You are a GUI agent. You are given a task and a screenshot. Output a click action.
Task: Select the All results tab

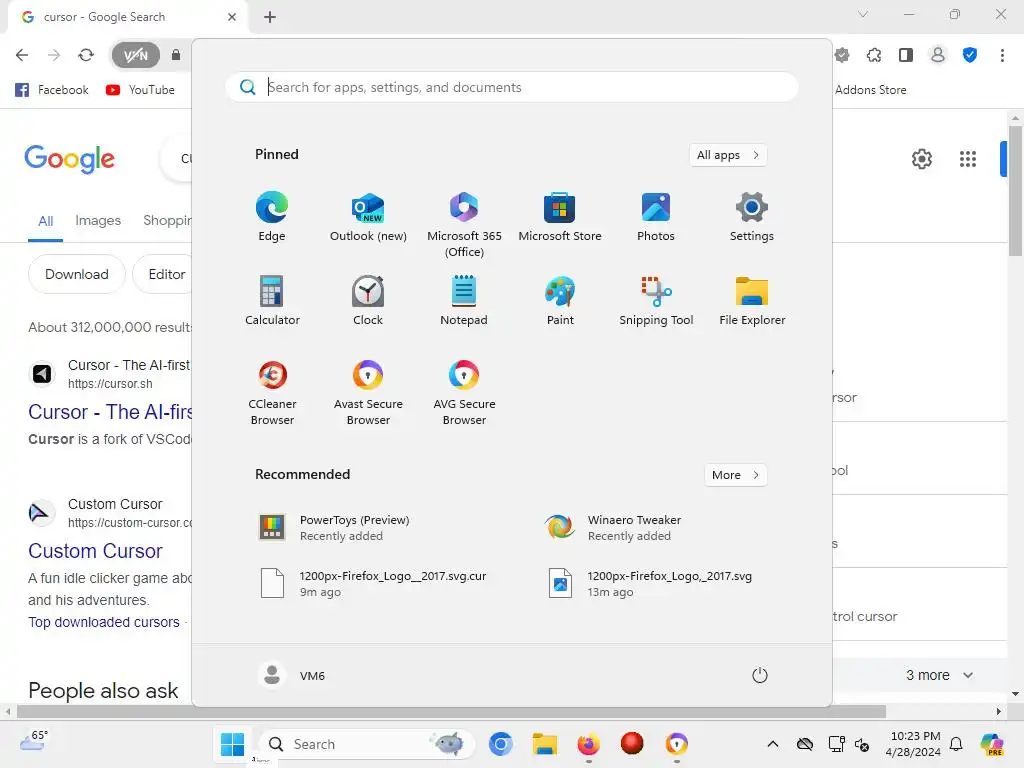tap(45, 221)
